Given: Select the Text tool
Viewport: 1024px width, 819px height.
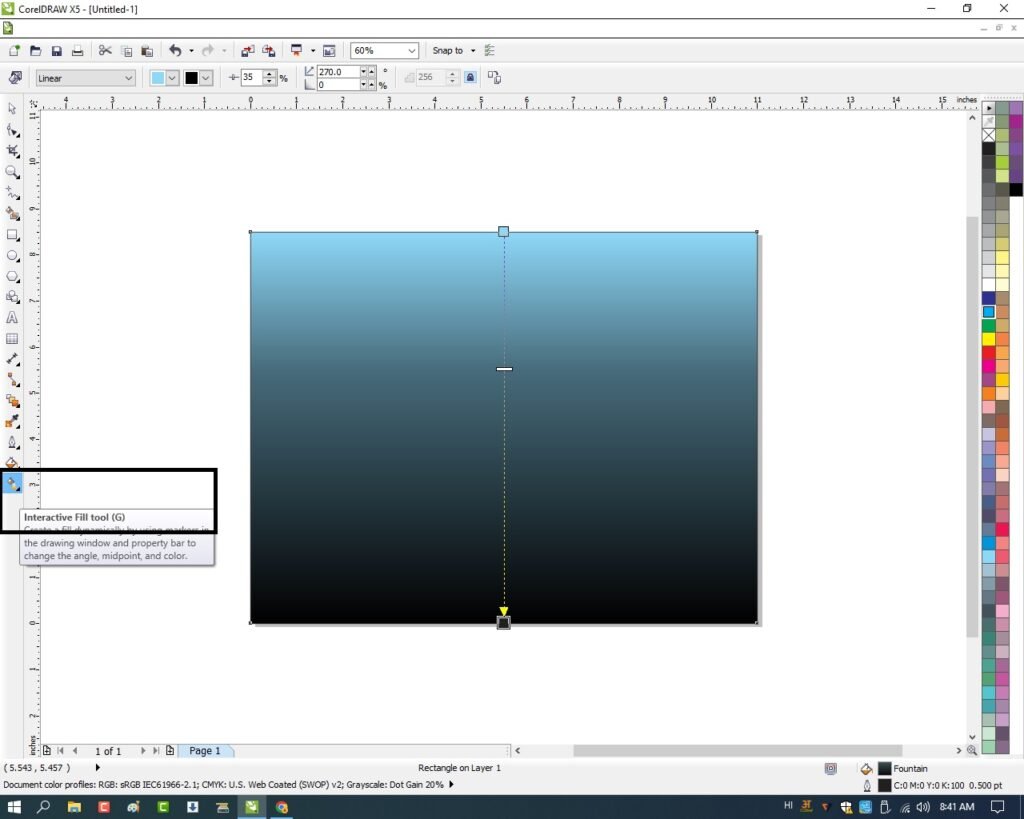Looking at the screenshot, I should [x=12, y=318].
